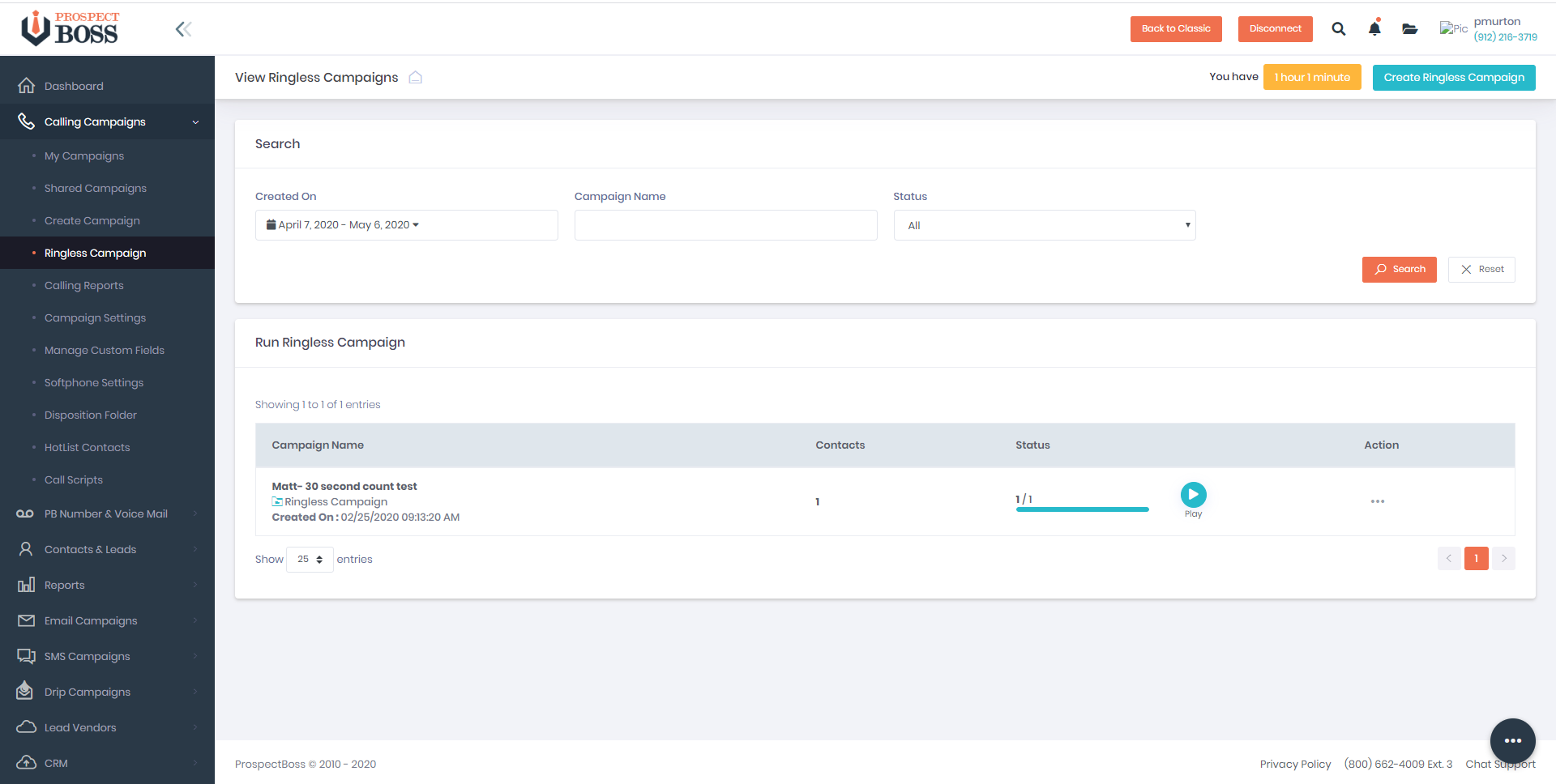
Task: Open Matt- 30 second count test campaign name
Action: (x=344, y=486)
